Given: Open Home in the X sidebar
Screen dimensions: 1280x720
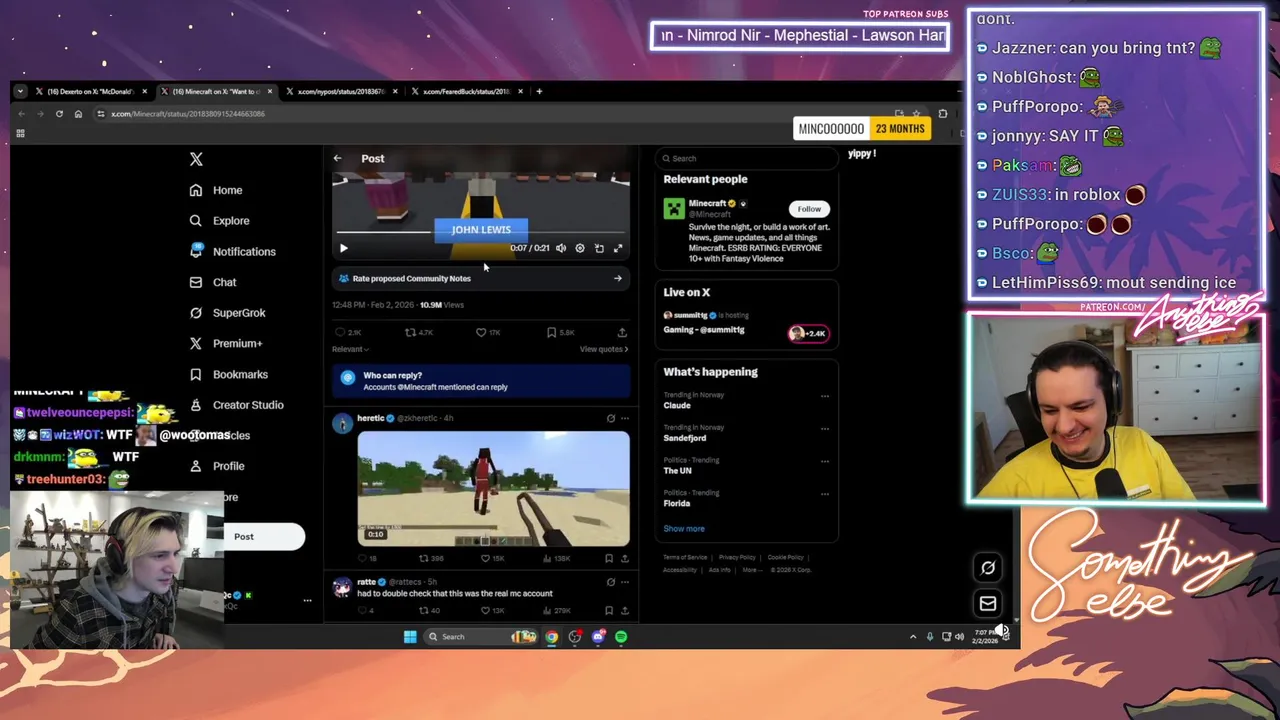Looking at the screenshot, I should (x=216, y=190).
